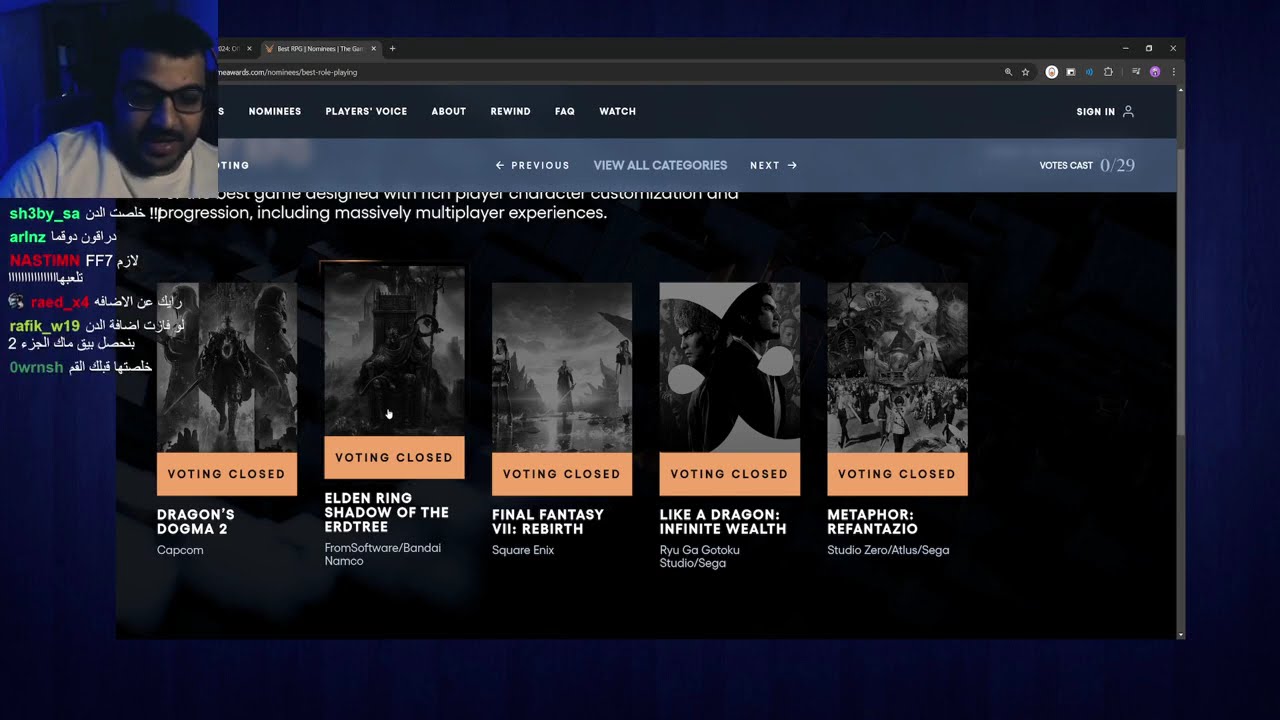The image size is (1280, 720).
Task: Click the page's vertical scrollbar thumb
Action: tap(1181, 290)
